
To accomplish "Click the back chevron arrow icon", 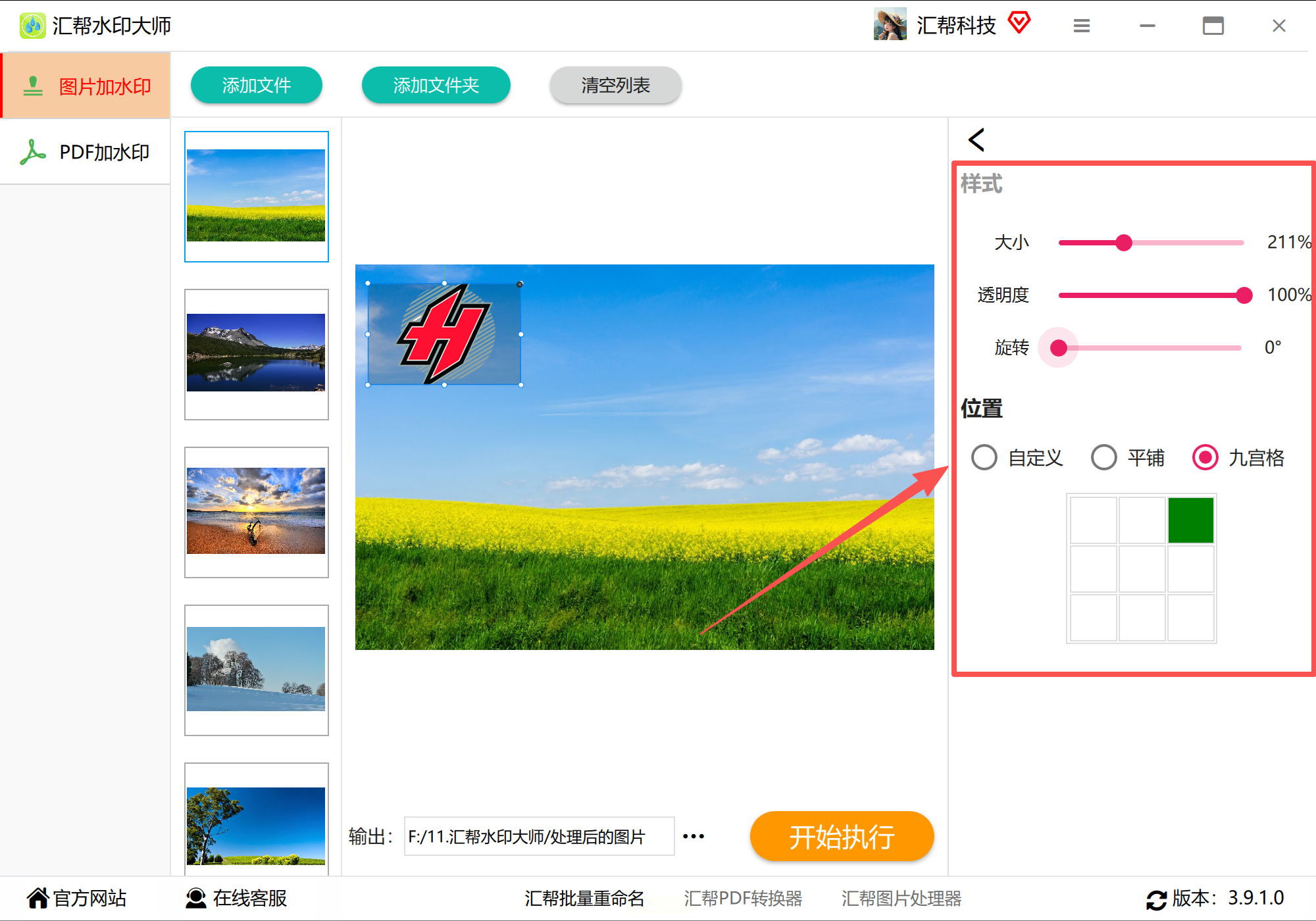I will click(976, 139).
